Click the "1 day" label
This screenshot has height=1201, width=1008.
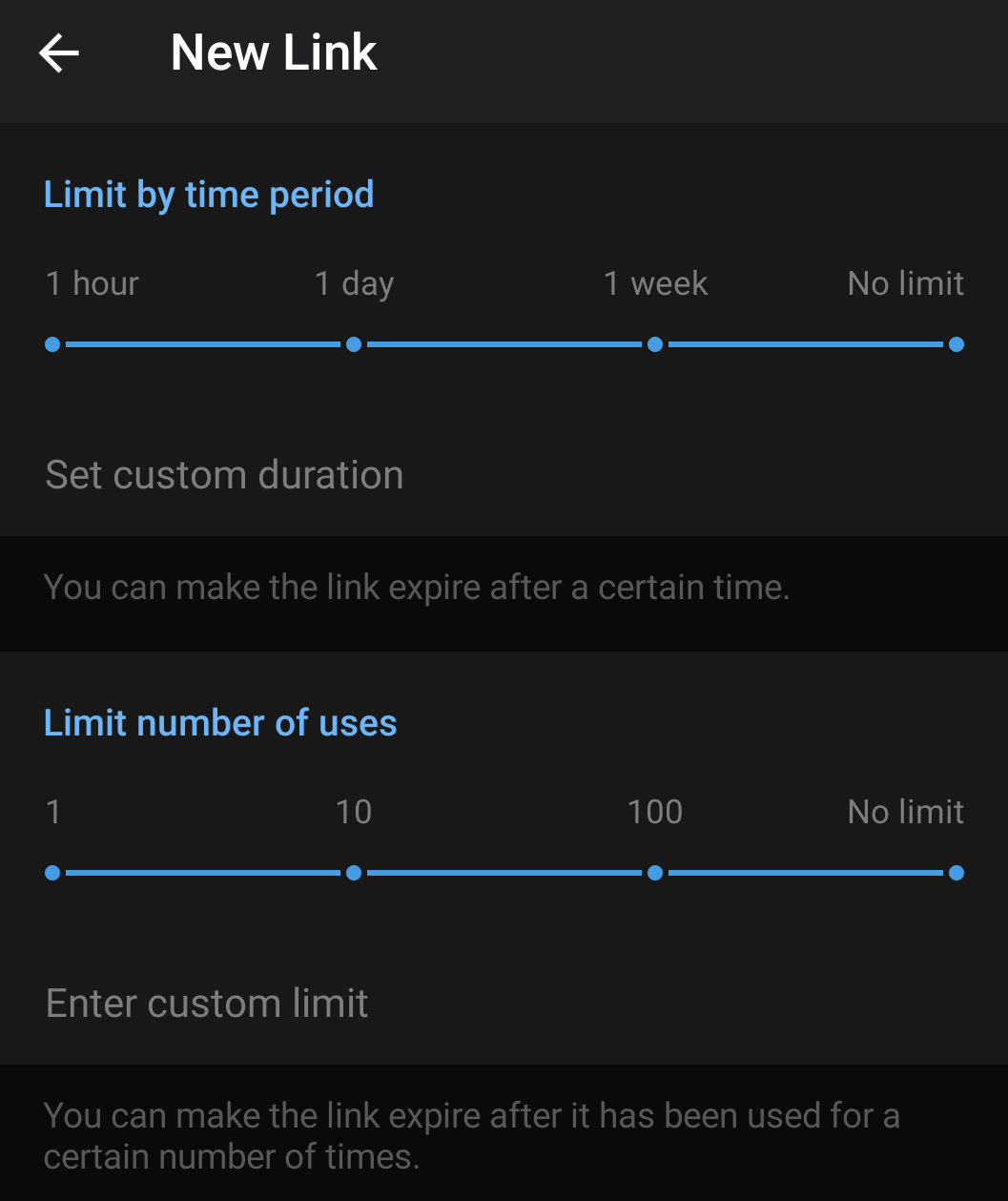[355, 283]
